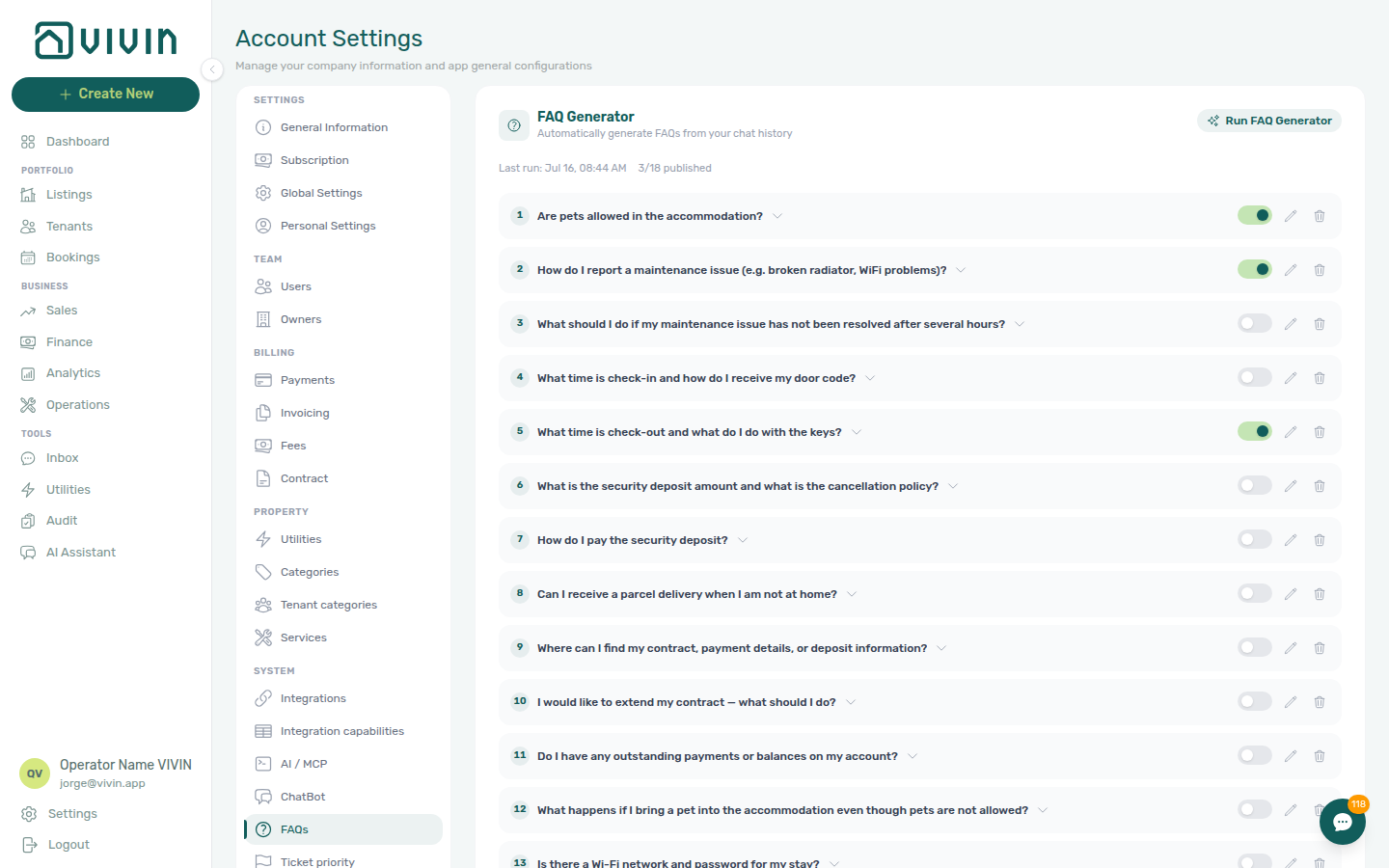This screenshot has width=1389, height=868.
Task: Enable the outstanding payments FAQ toggle
Action: pyautogui.click(x=1255, y=755)
